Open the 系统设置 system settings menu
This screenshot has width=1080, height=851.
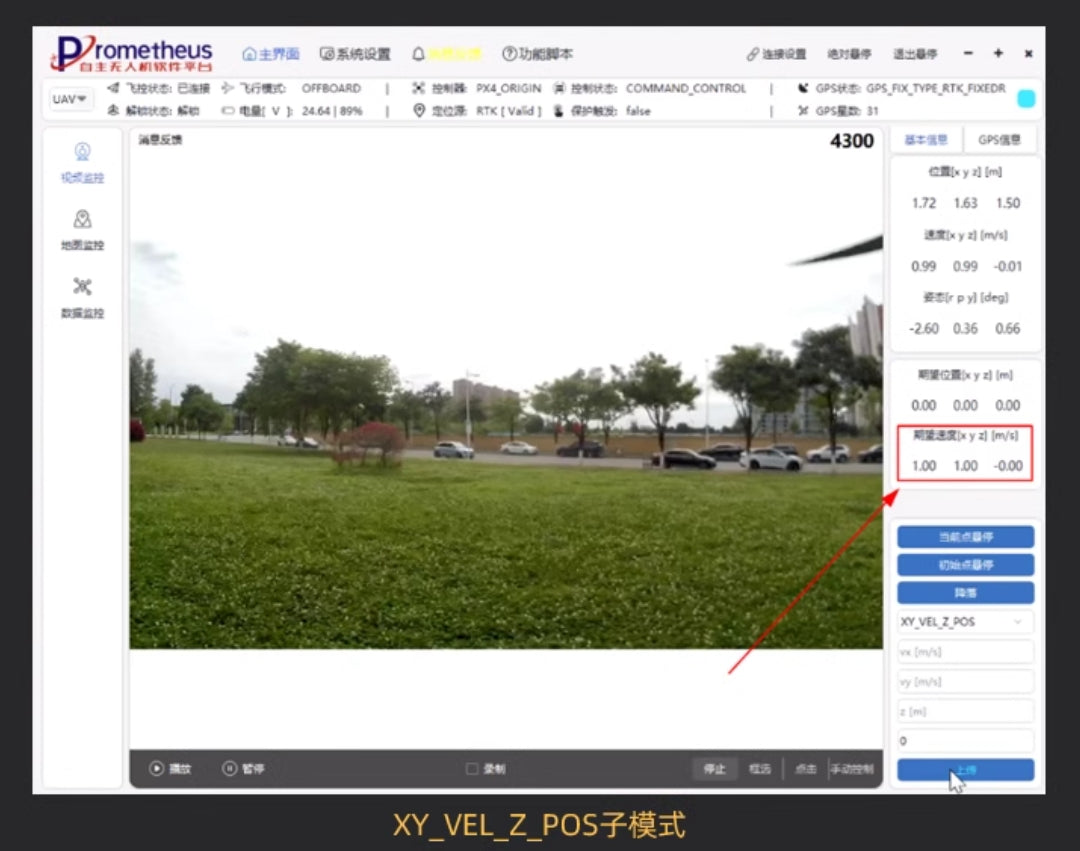point(354,54)
